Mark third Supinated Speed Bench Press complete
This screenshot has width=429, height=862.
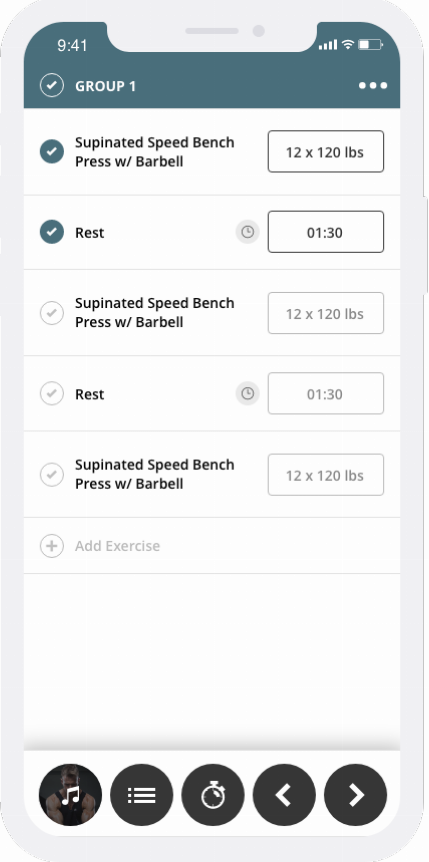52,474
